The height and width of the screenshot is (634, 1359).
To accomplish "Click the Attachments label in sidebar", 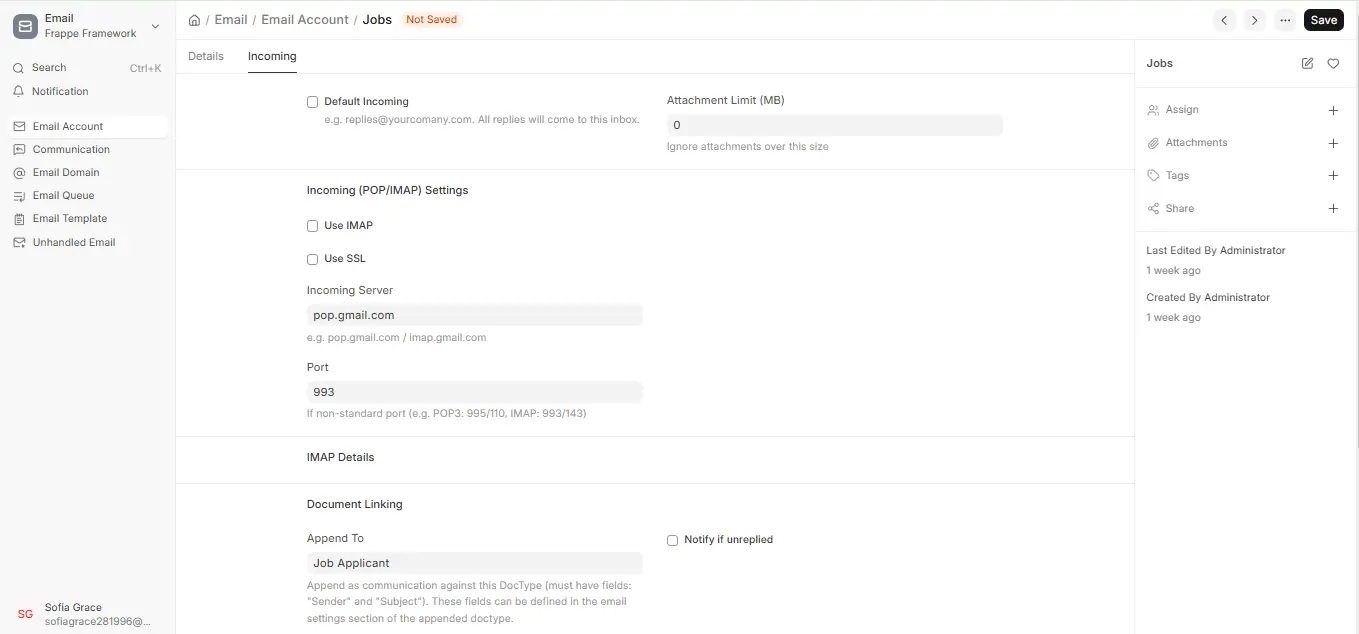I will click(1196, 143).
